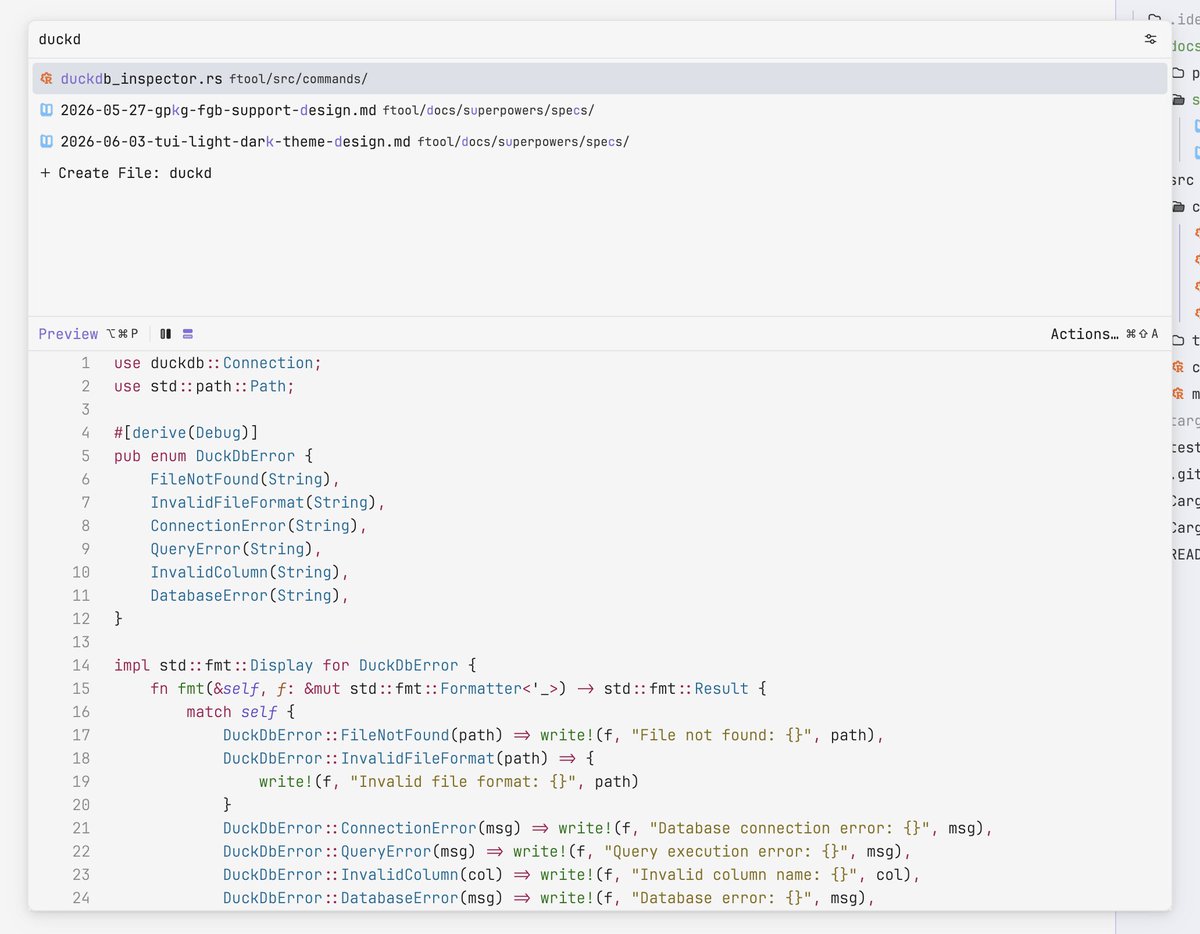Choose Create File: duckd option
The height and width of the screenshot is (934, 1200).
pos(600,173)
